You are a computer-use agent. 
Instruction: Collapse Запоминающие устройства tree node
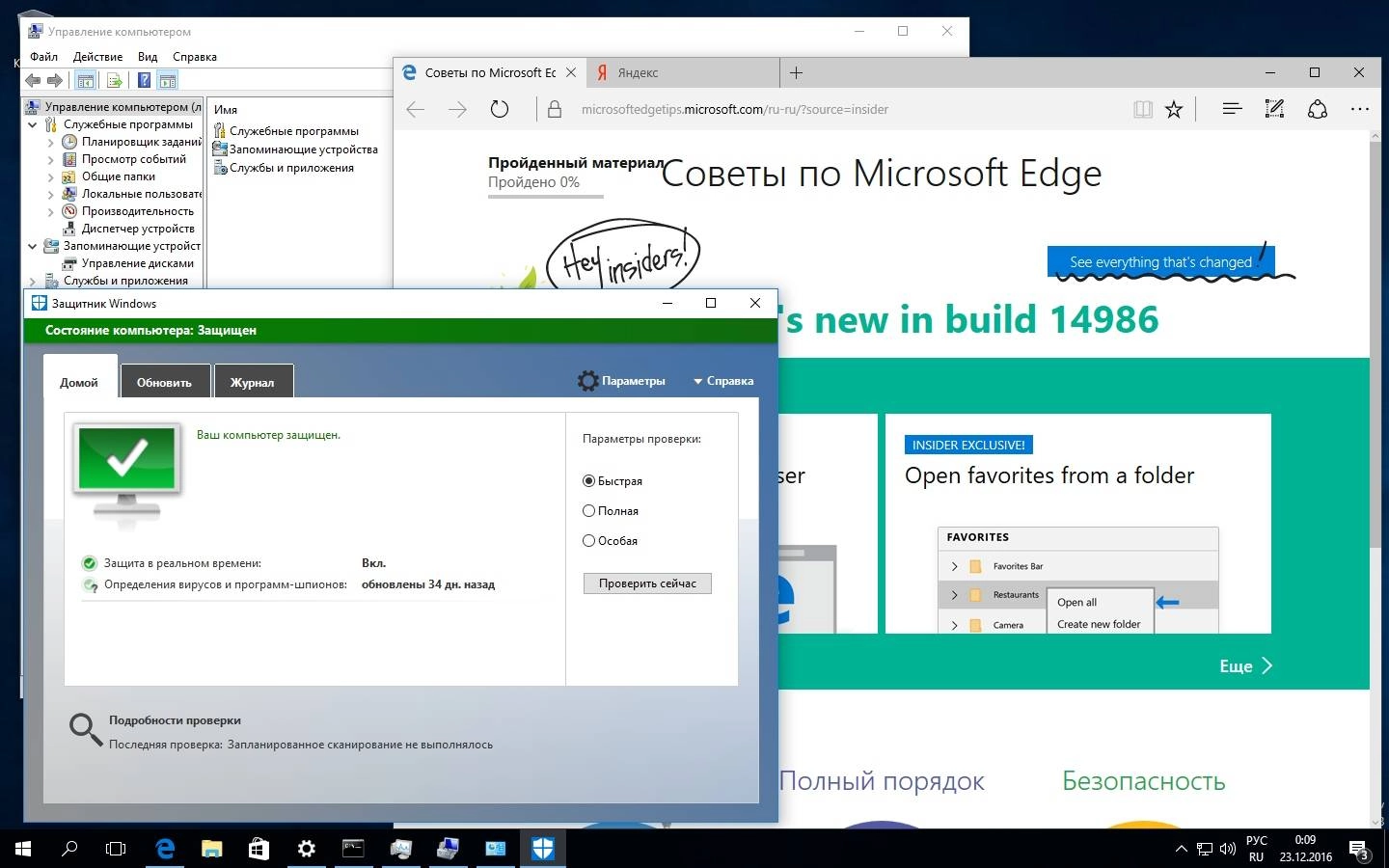(32, 246)
